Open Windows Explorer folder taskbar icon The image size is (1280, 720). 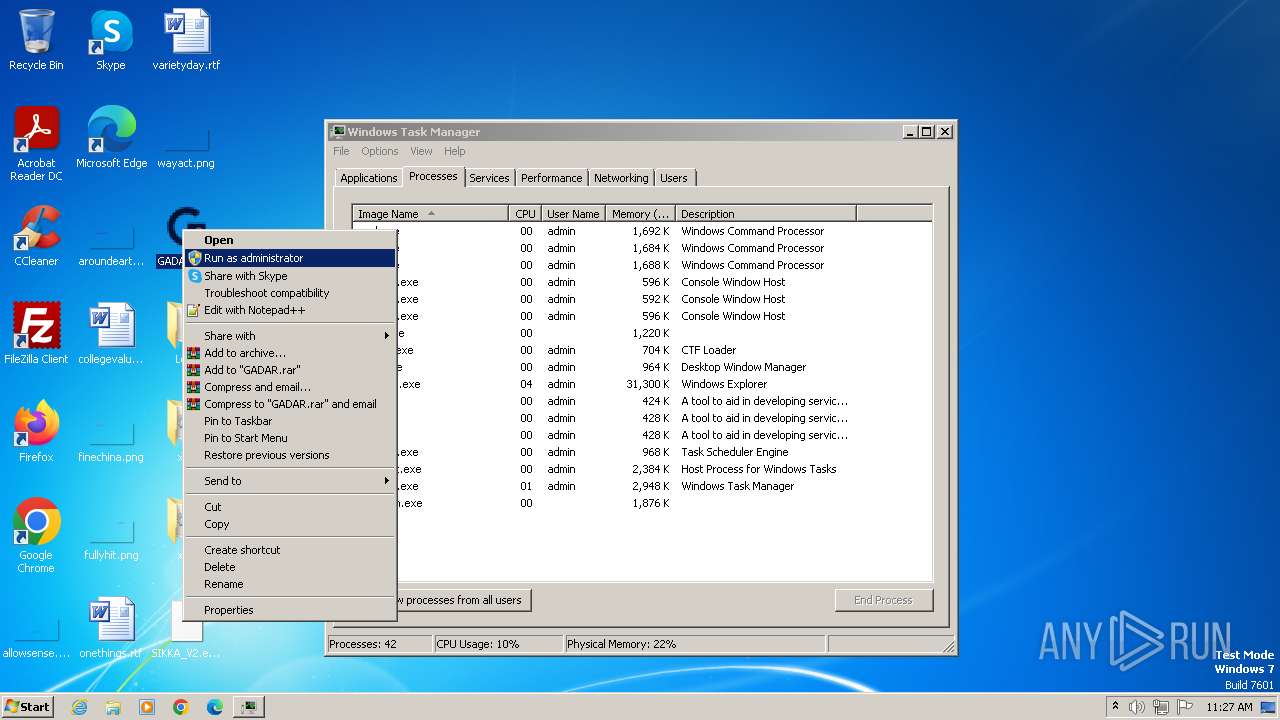click(113, 707)
